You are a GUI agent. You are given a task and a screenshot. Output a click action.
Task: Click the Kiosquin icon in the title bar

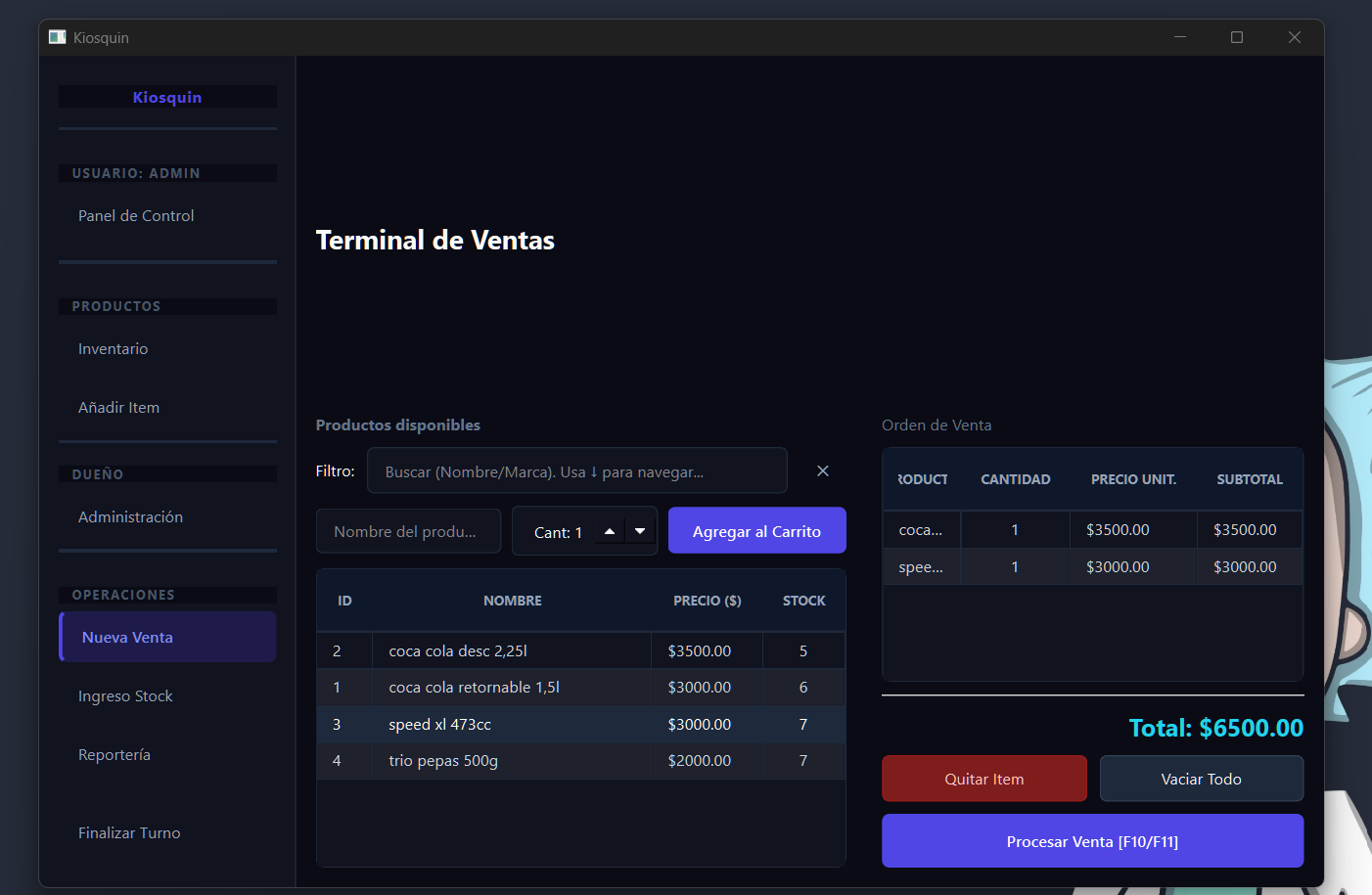click(56, 36)
